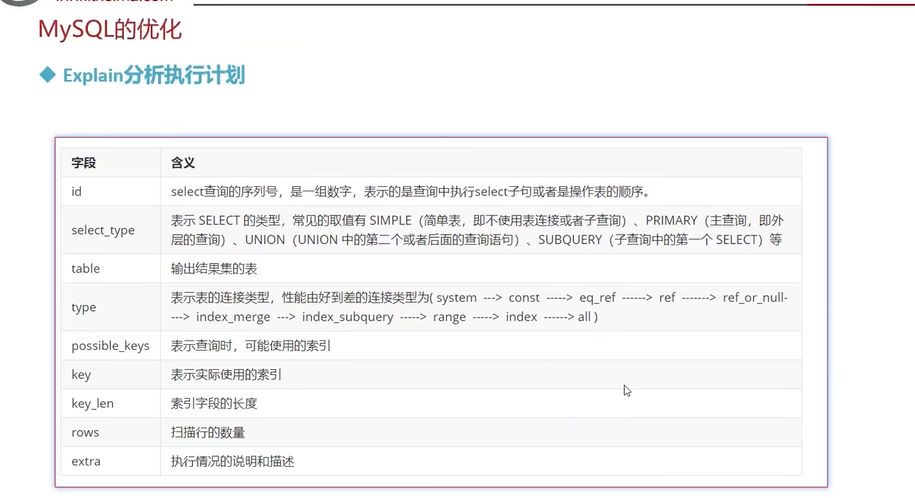Viewport: 915px width, 498px height.
Task: Click 'range' in the type description
Action: [449, 317]
